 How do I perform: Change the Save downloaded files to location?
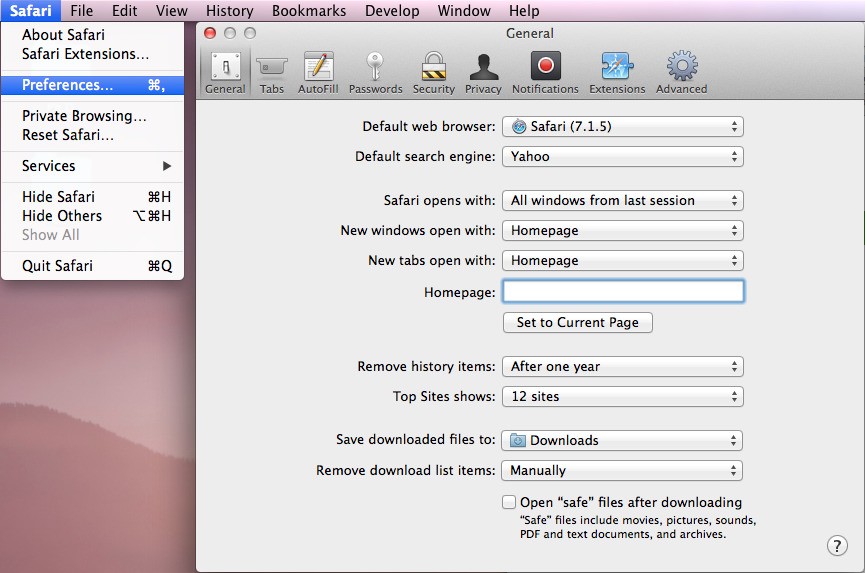pyautogui.click(x=622, y=440)
